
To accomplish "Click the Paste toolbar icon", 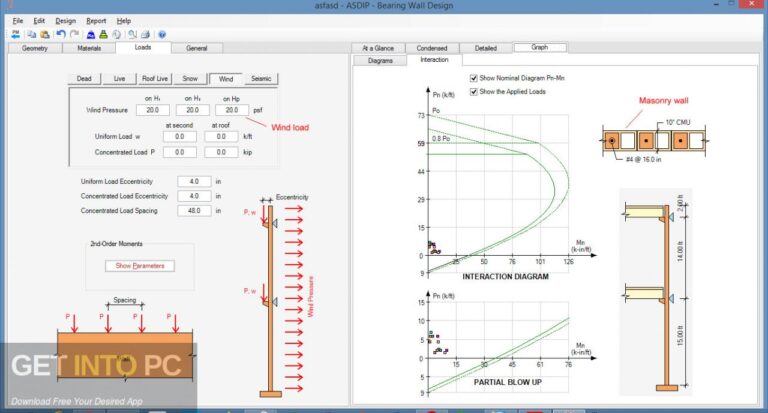I will tap(45, 34).
